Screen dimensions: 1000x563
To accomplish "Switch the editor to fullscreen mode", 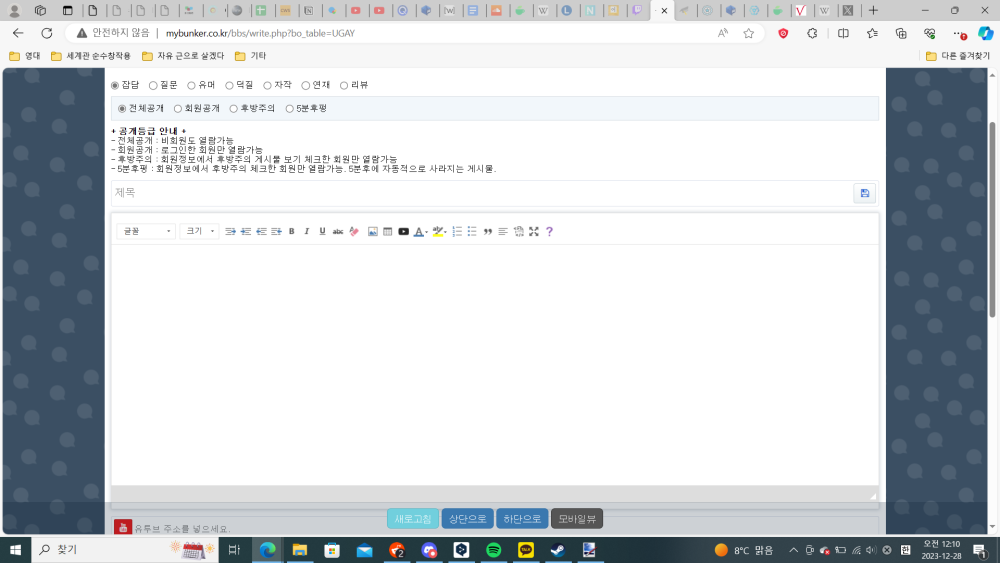I will tap(534, 231).
